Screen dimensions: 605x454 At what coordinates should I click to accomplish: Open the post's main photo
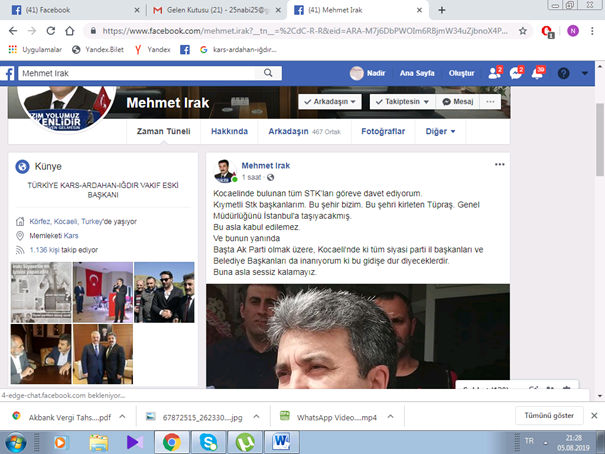pyautogui.click(x=358, y=336)
